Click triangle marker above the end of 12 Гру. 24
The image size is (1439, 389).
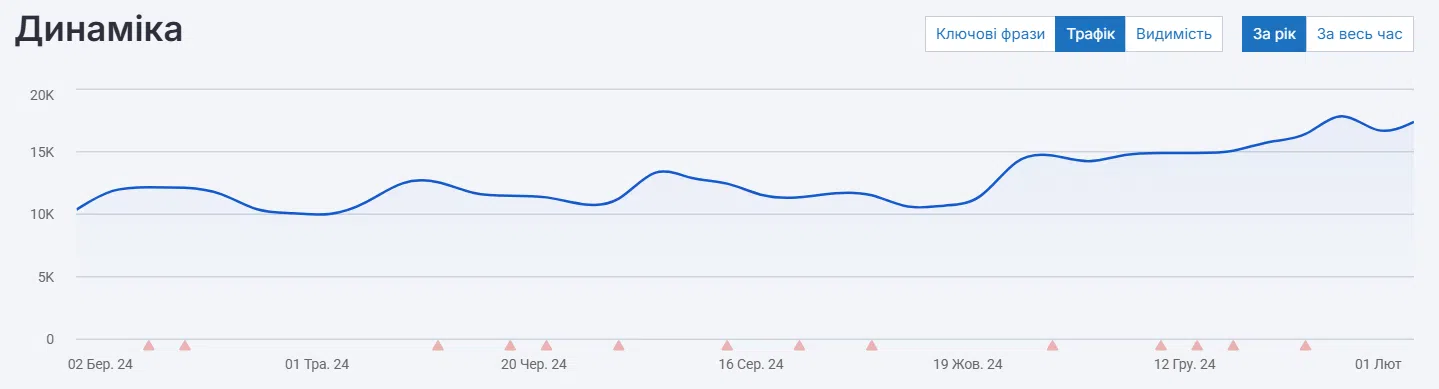[1197, 345]
